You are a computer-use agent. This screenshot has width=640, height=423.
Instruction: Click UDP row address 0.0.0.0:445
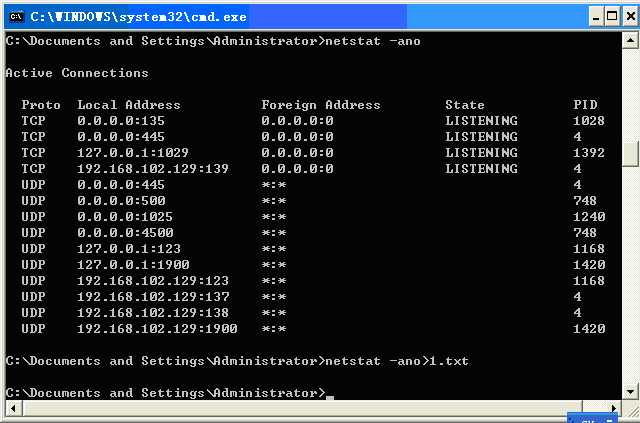pos(121,185)
